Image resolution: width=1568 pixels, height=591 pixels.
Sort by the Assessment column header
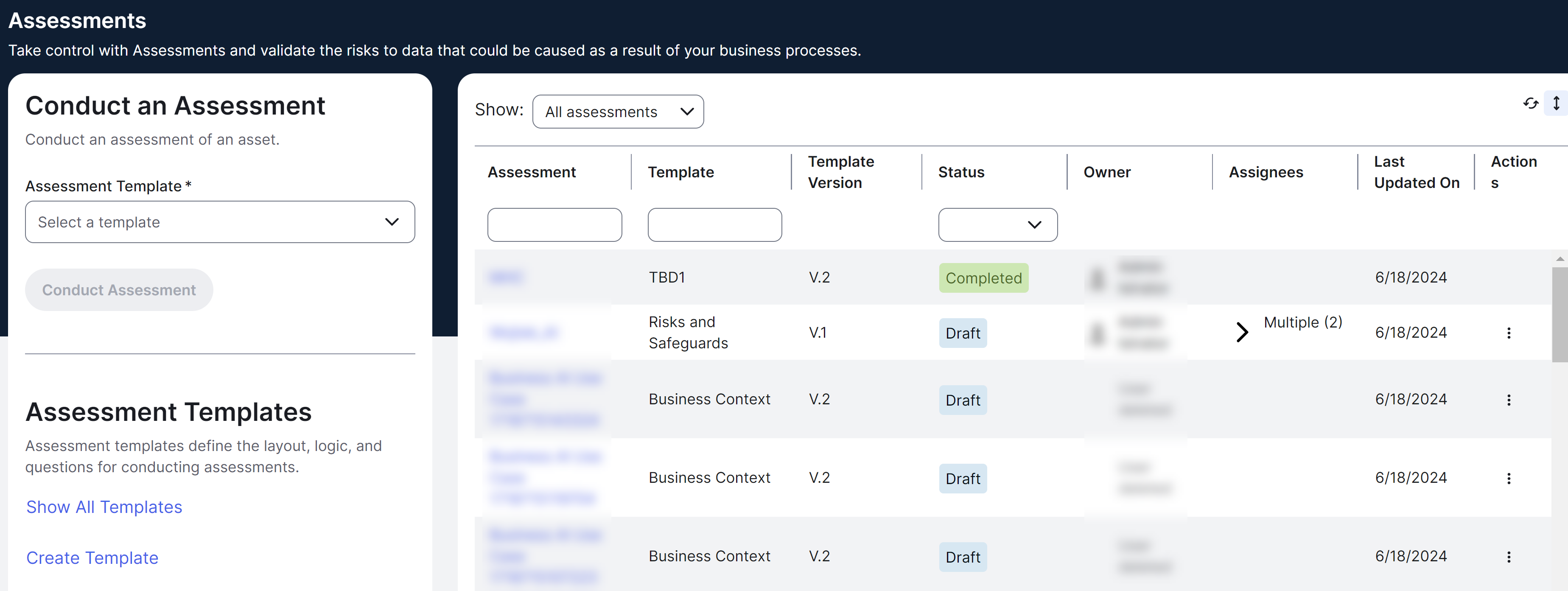coord(532,172)
